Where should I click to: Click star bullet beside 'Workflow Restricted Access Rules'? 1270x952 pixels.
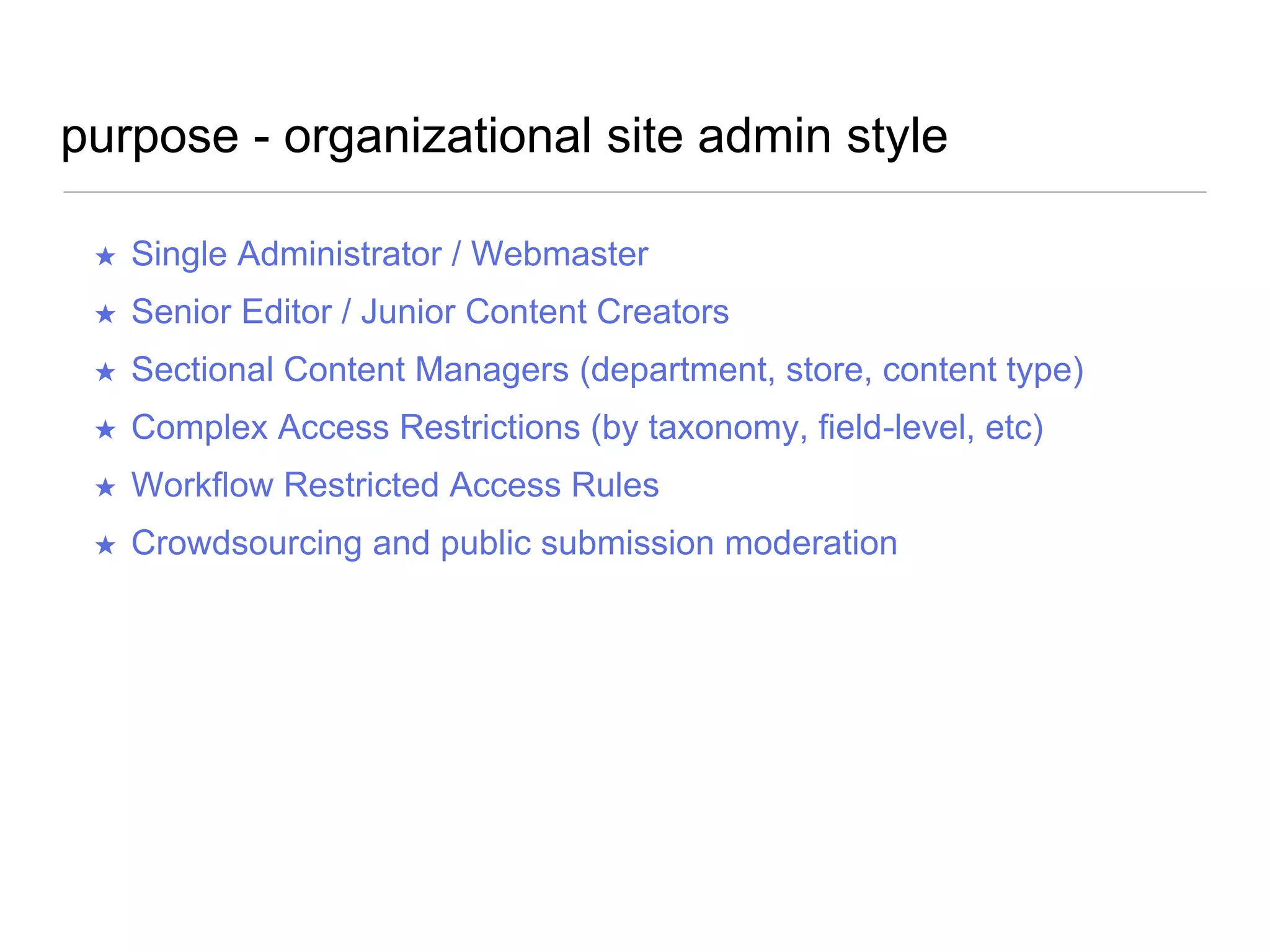tap(105, 487)
